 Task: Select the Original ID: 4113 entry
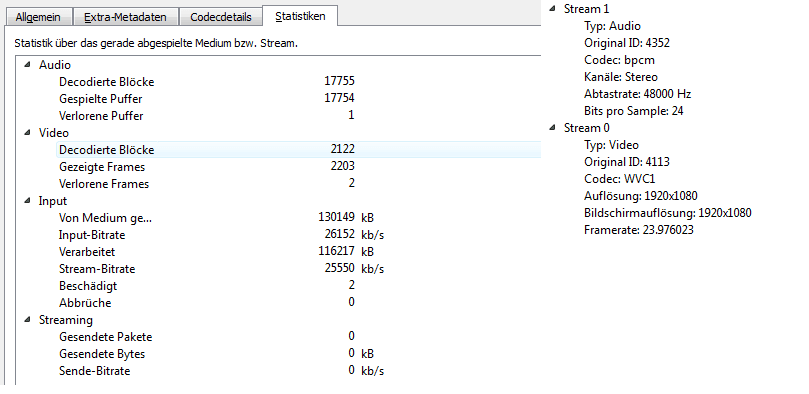coord(627,162)
